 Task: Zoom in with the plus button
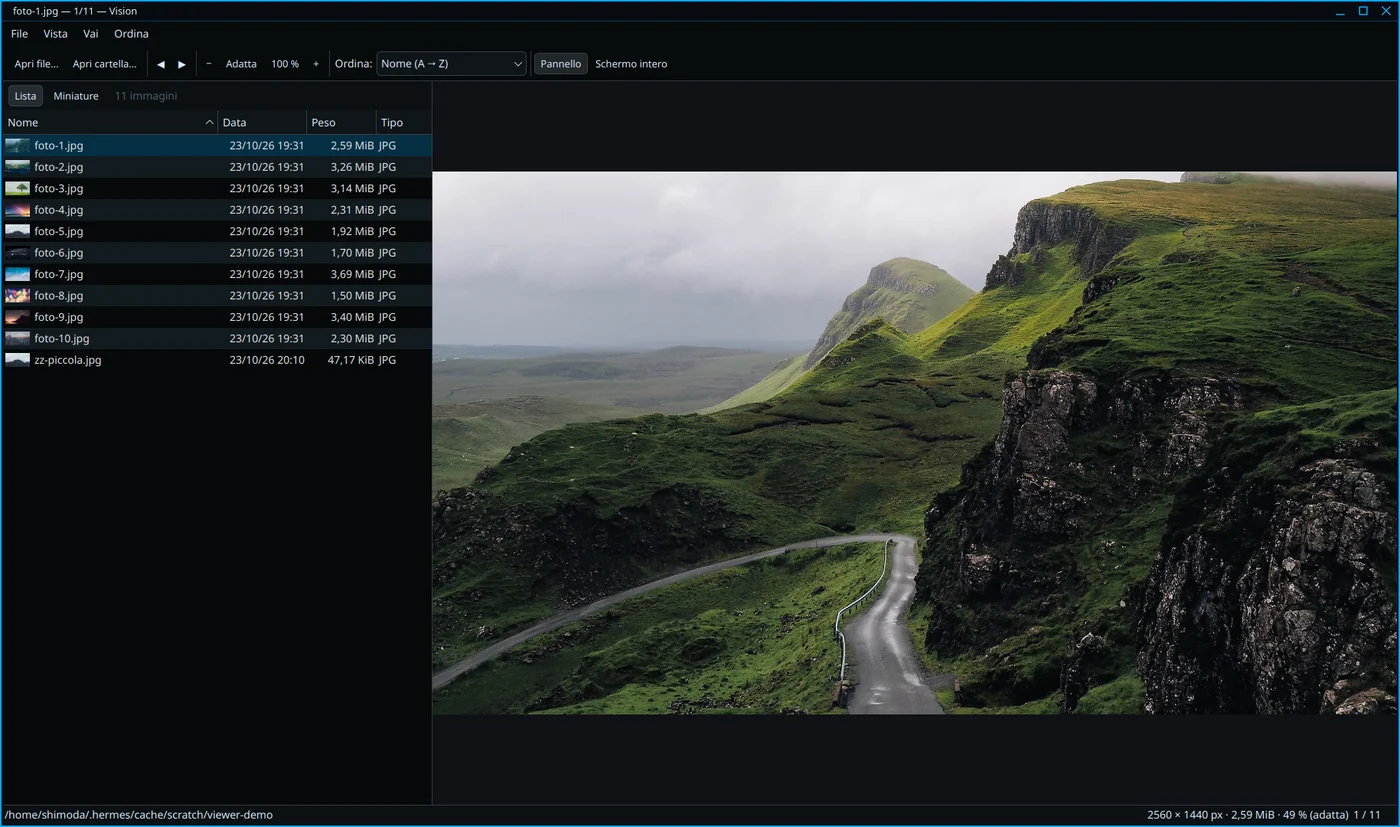pos(316,64)
